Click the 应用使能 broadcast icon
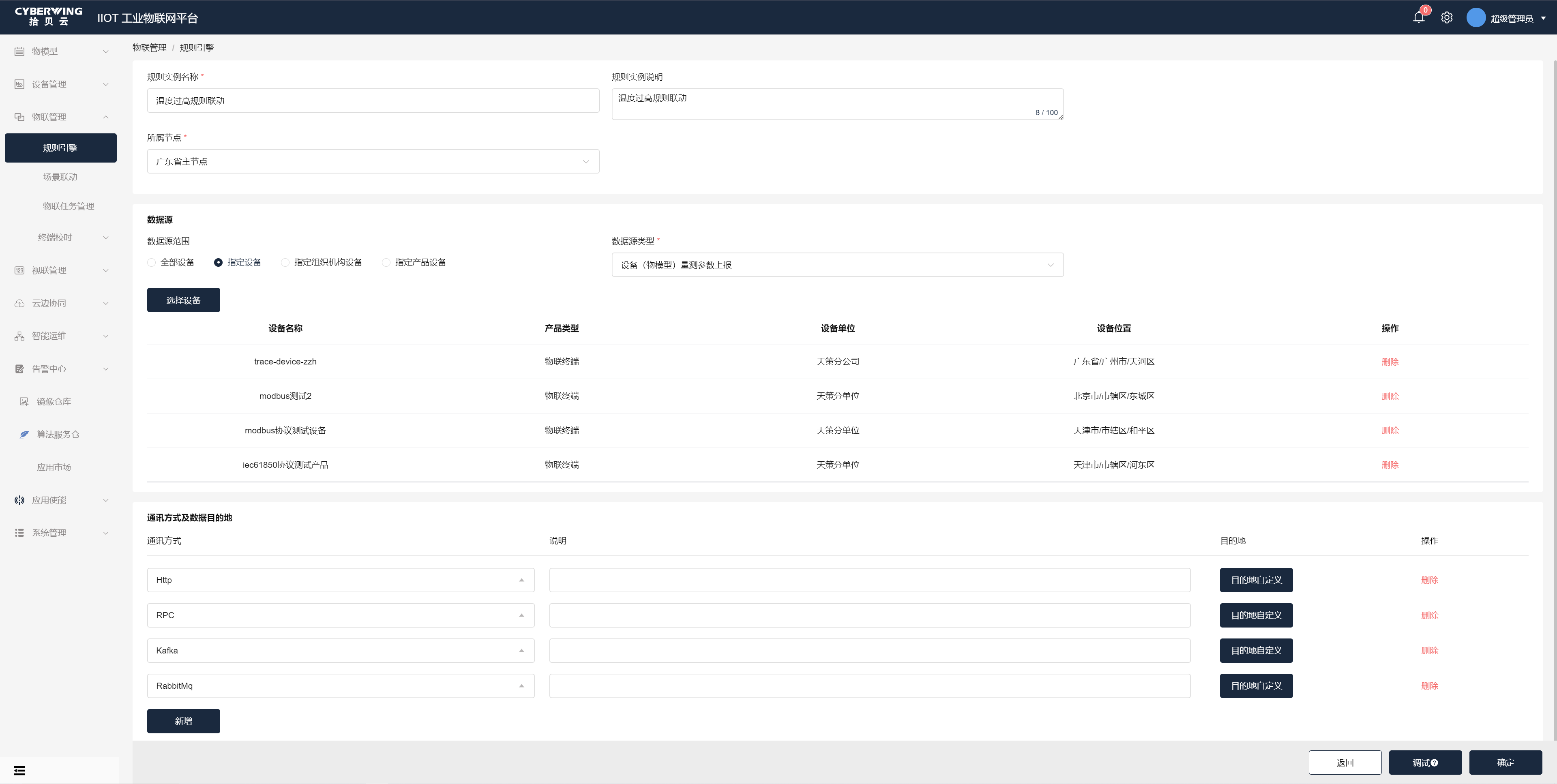Screen dimensions: 1557x784 (19, 500)
